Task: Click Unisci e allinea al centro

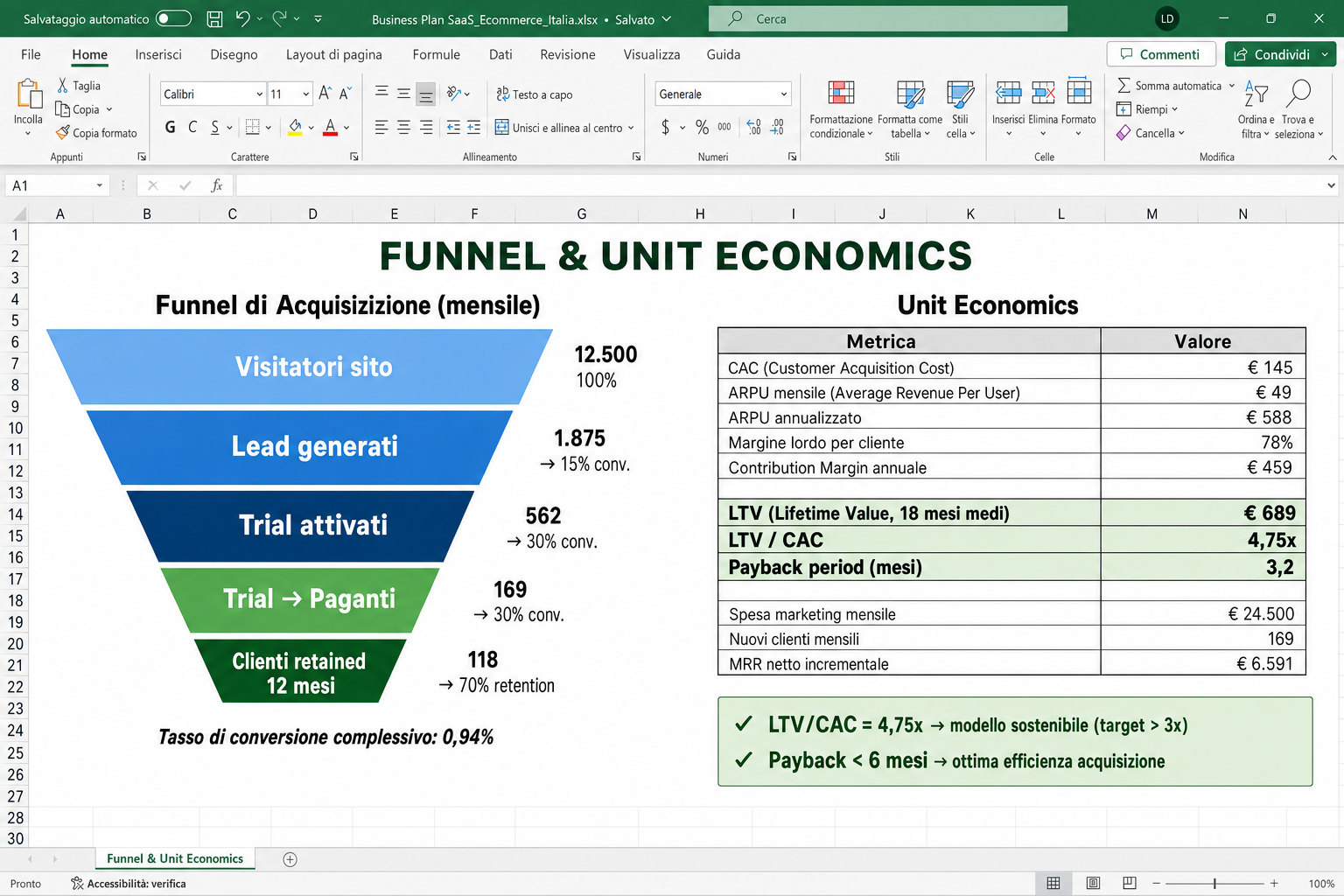Action: point(560,128)
